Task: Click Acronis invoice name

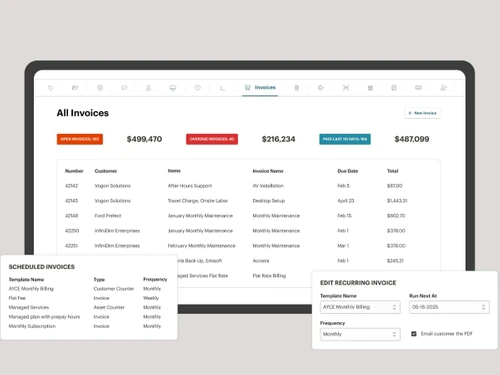Action: tap(261, 261)
